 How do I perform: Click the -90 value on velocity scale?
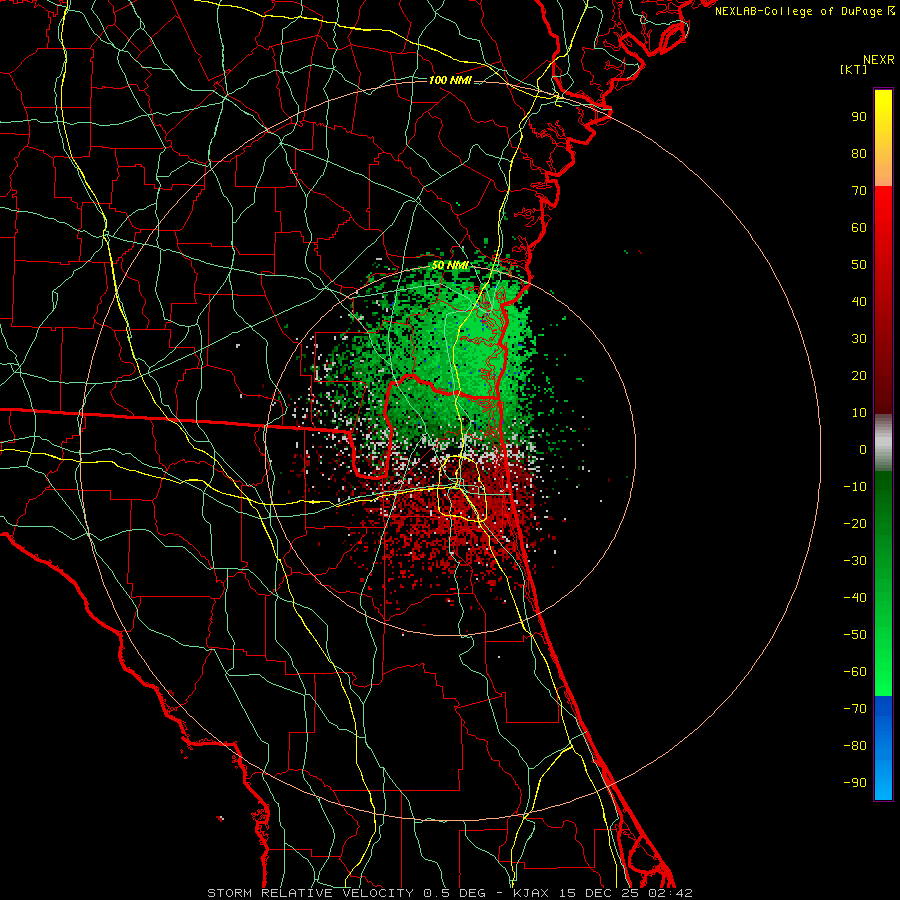click(x=855, y=783)
